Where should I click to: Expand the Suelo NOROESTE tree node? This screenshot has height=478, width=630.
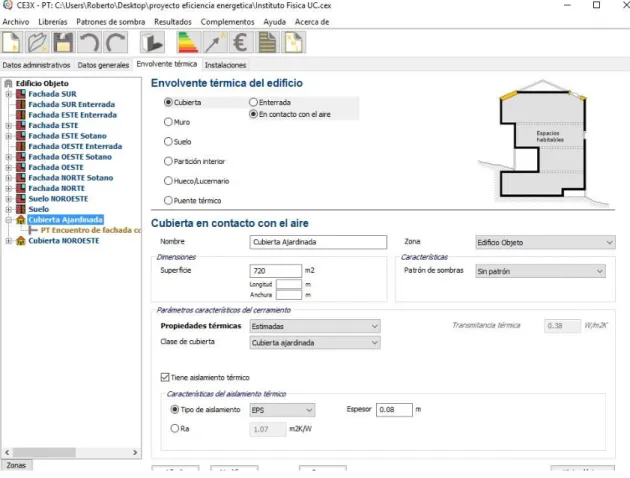(8, 199)
